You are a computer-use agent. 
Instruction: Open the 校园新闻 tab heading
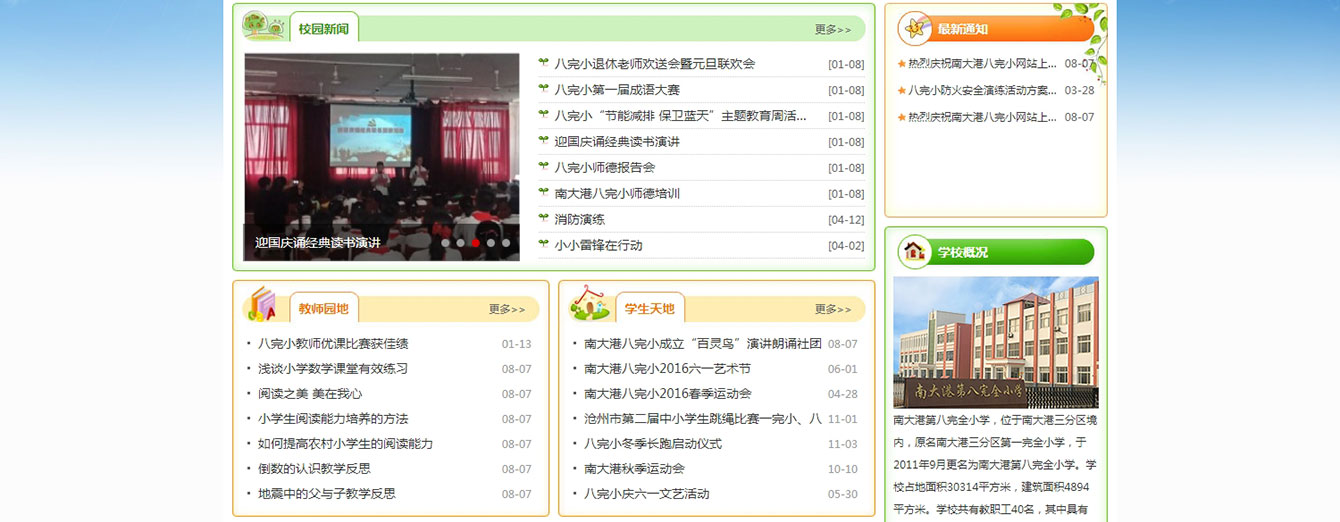pos(324,29)
